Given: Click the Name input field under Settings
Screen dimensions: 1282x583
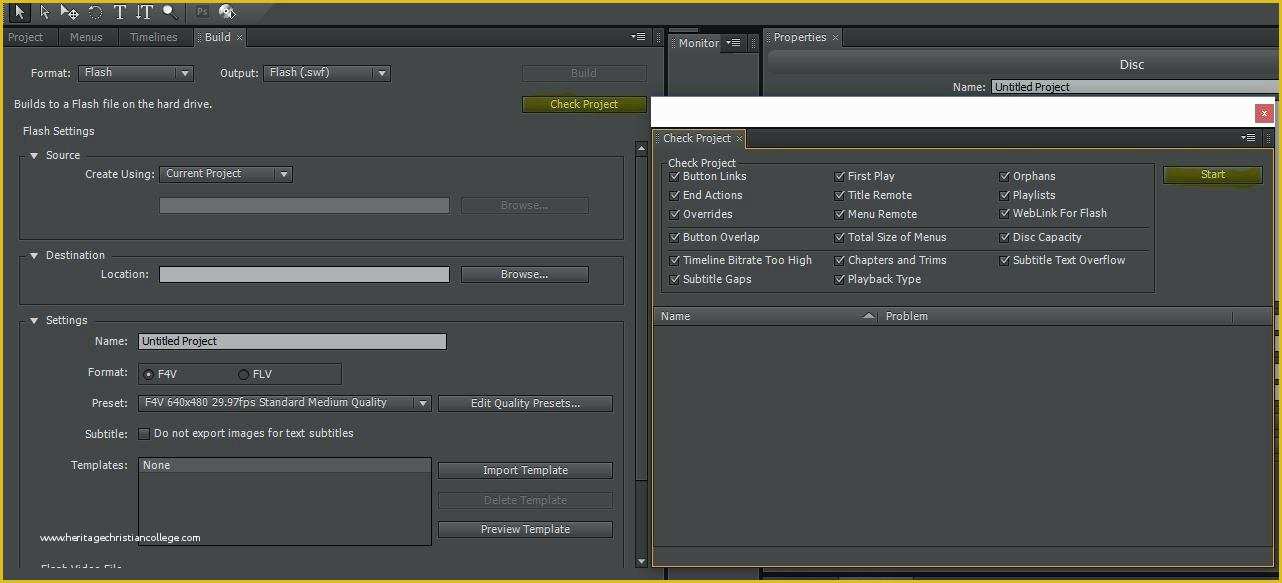Looking at the screenshot, I should pyautogui.click(x=291, y=341).
